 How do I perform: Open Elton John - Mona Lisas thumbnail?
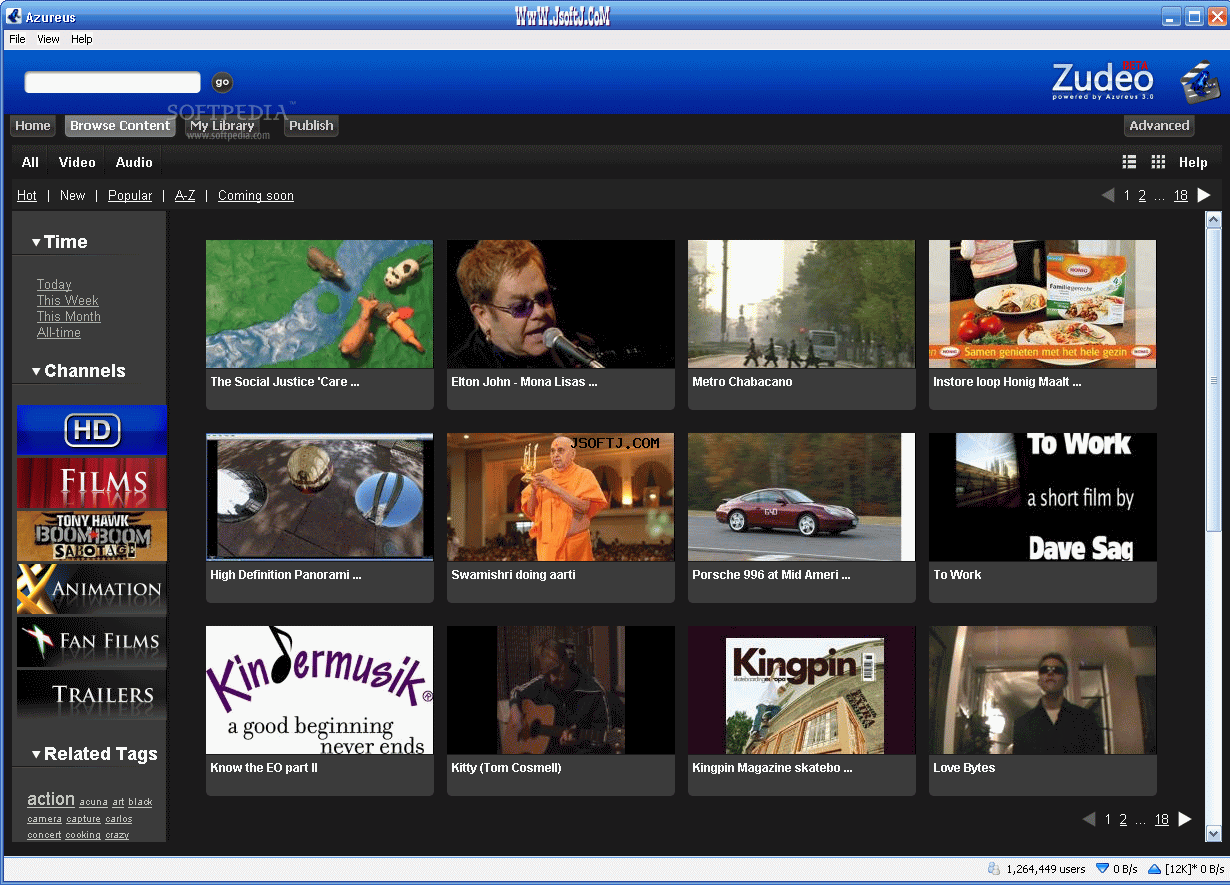coord(561,304)
